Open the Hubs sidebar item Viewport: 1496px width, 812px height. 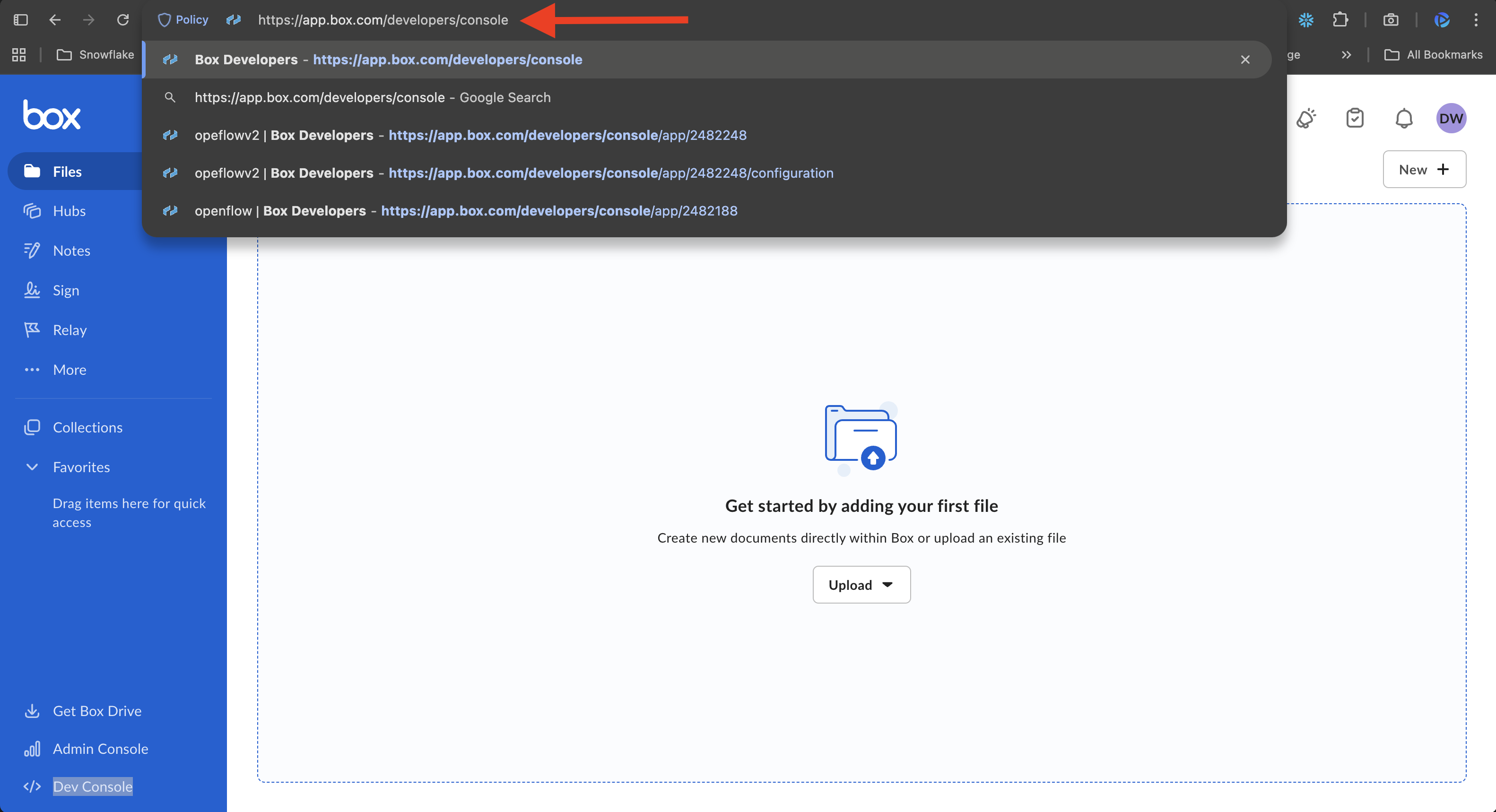(69, 211)
